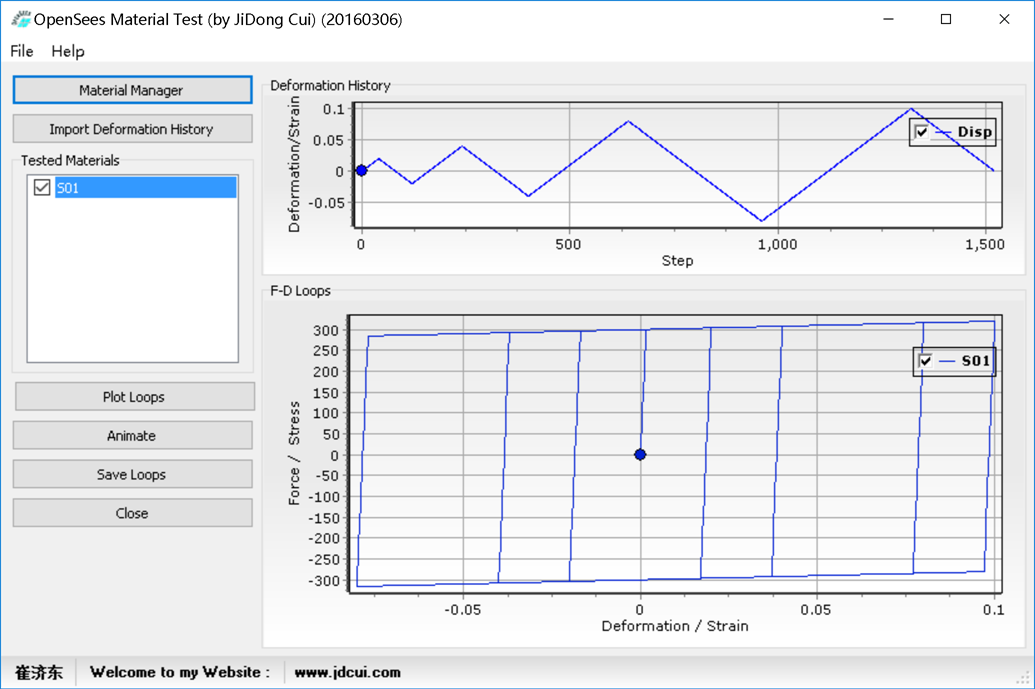Click the -300 tick label on Force axis

point(323,581)
